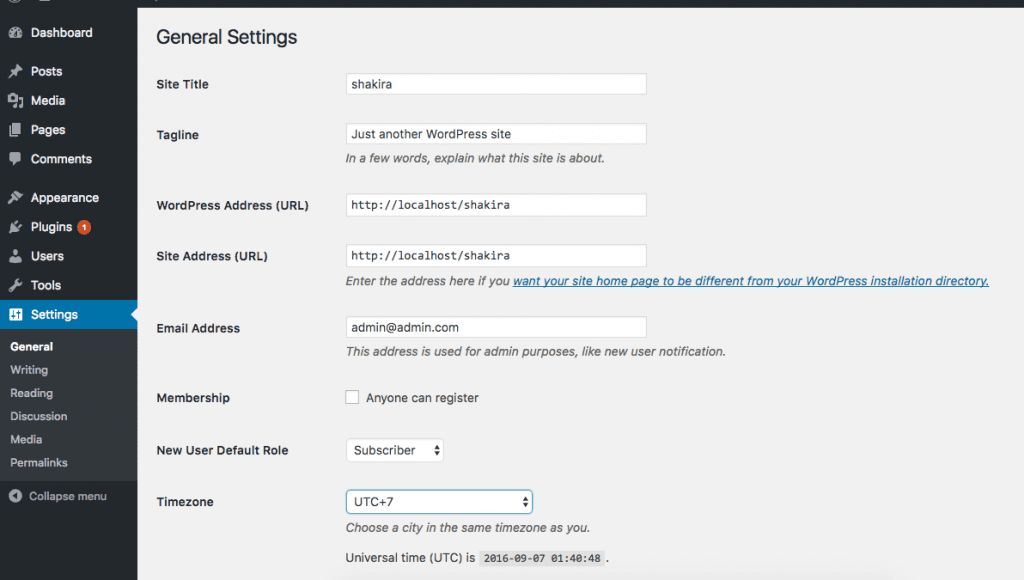This screenshot has height=580, width=1024.
Task: Click the Media library icon
Action: [15, 101]
